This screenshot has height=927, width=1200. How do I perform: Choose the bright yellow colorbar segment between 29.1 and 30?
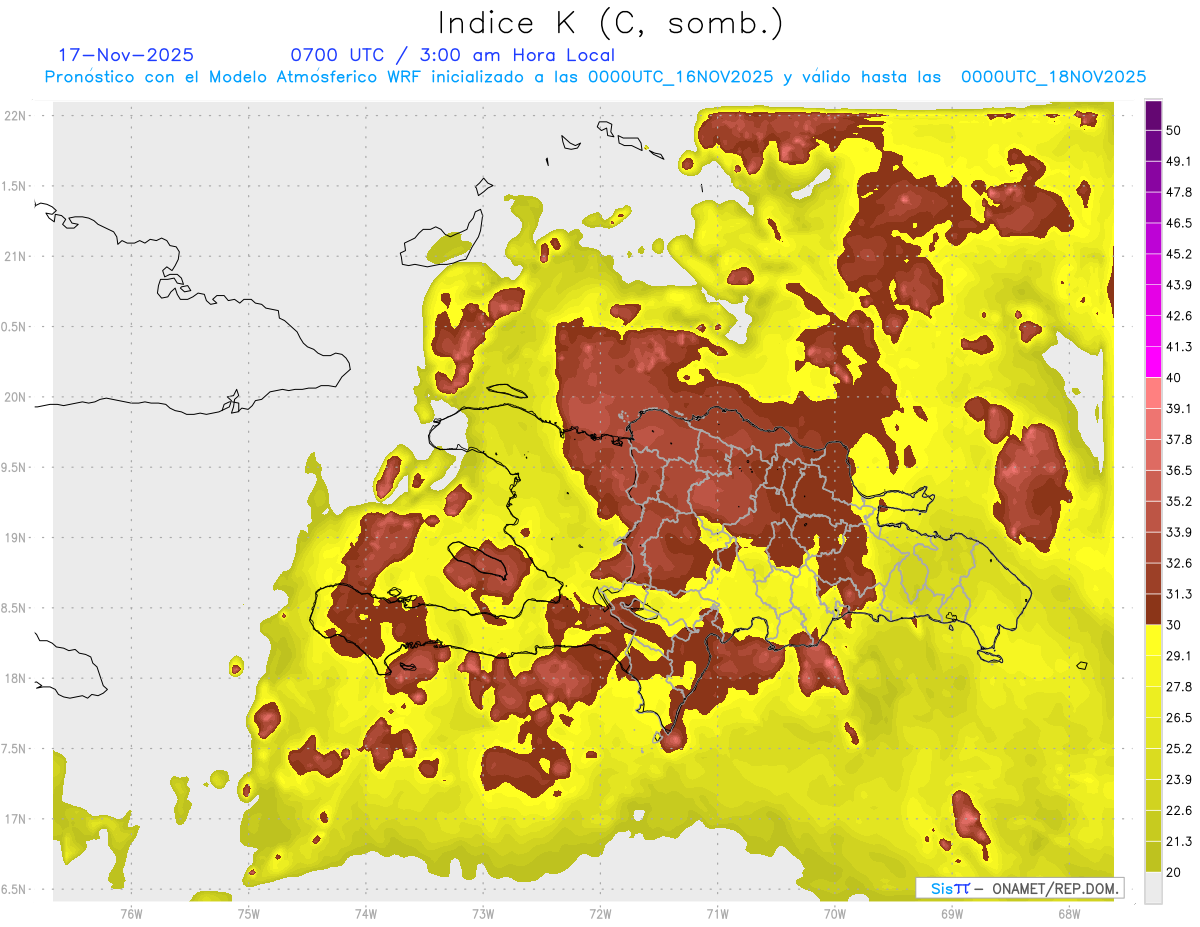[x=1153, y=640]
